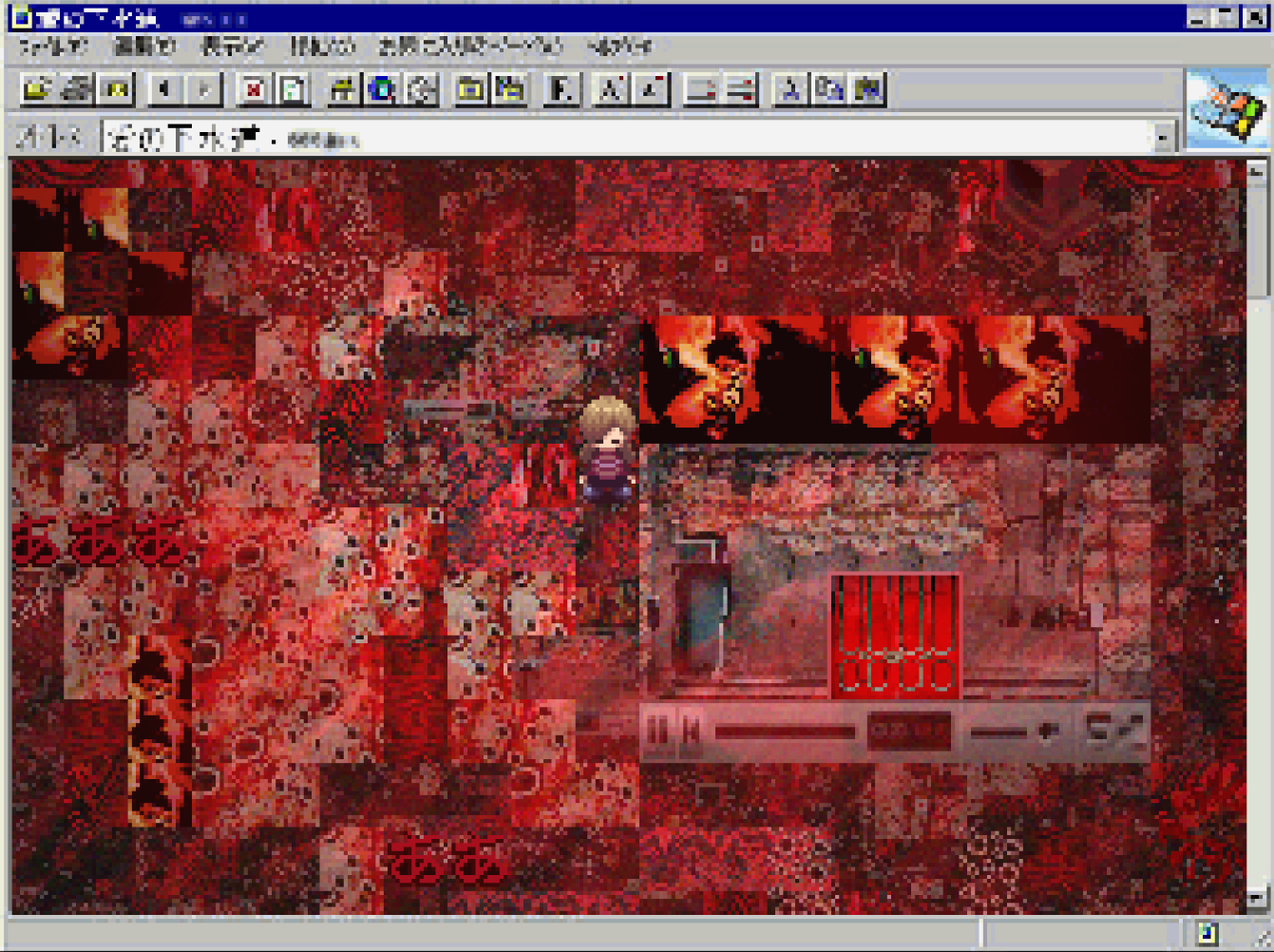Viewport: 1274px width, 952px height.
Task: Go forward with the right arrow button
Action: click(x=205, y=89)
